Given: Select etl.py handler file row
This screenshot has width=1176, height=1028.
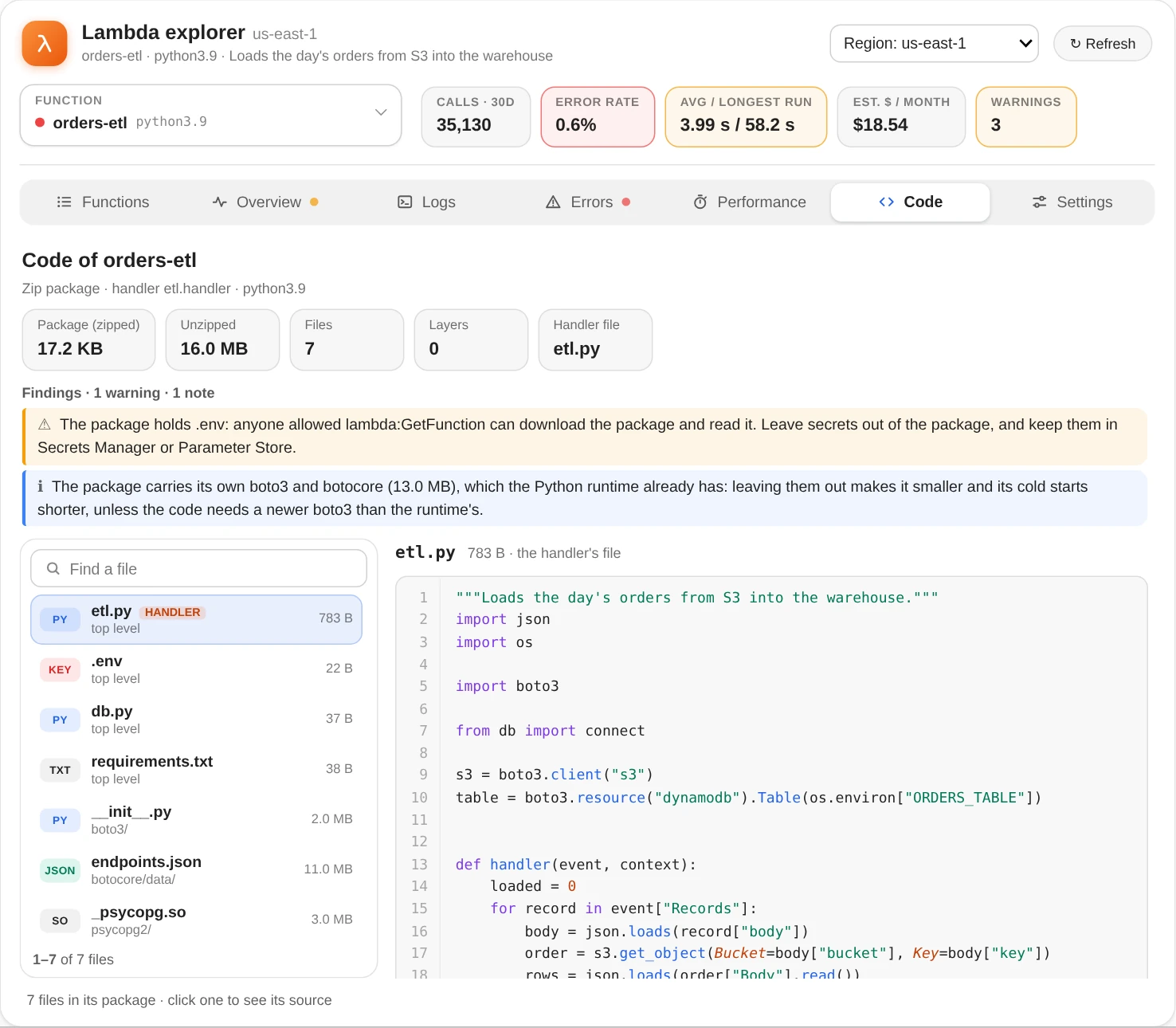Looking at the screenshot, I should click(196, 619).
